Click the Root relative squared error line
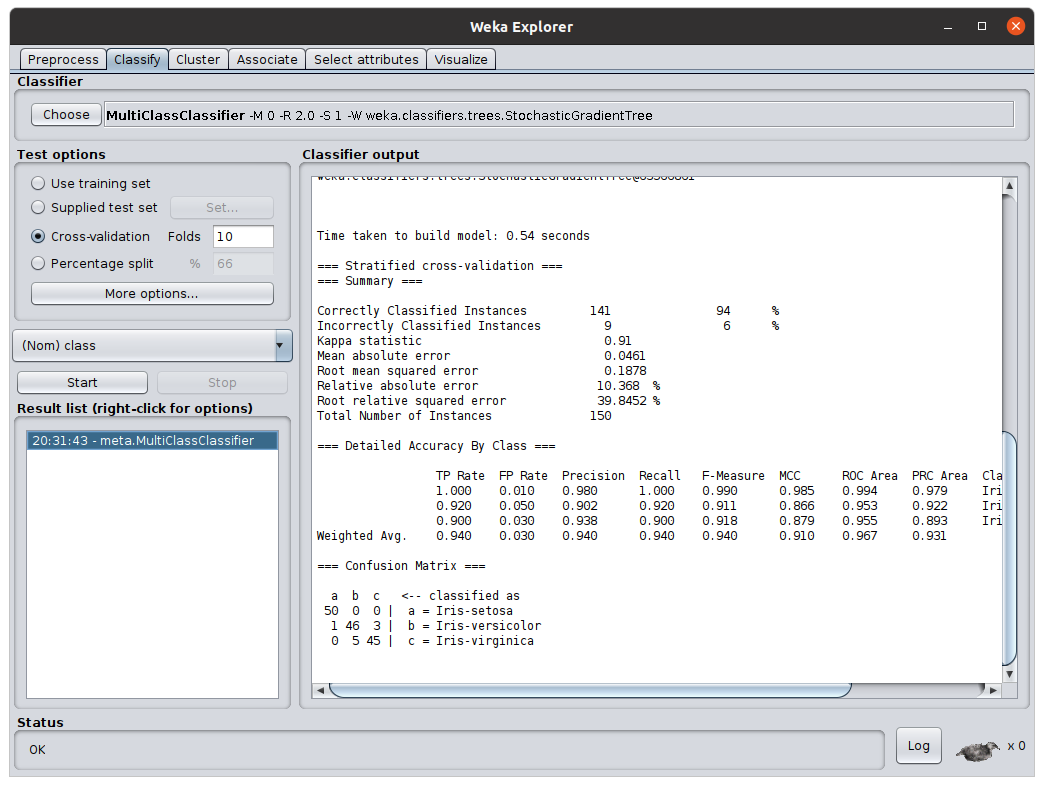 [489, 401]
